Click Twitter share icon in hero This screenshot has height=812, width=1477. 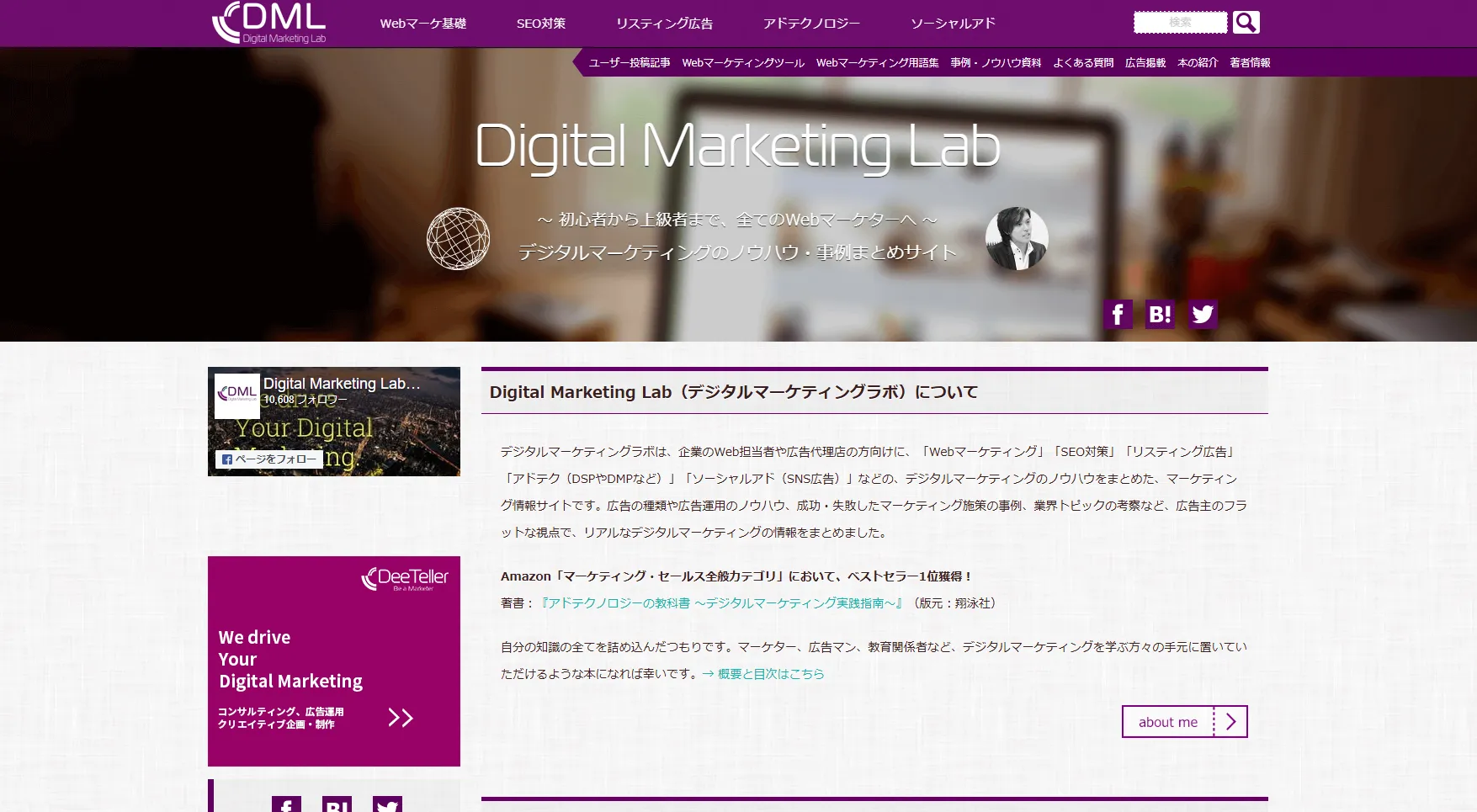tap(1203, 315)
